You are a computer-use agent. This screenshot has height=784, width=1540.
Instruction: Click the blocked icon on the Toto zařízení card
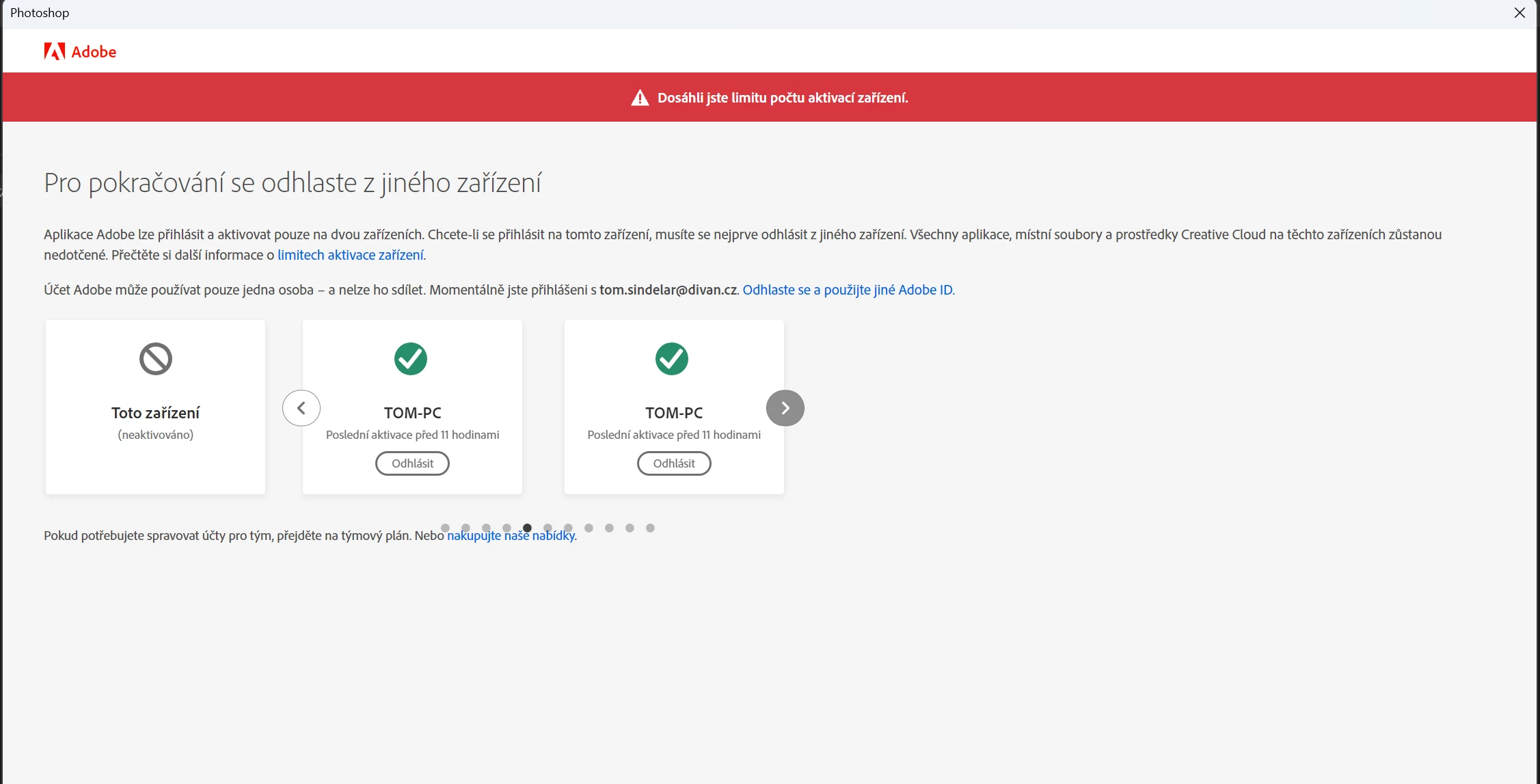pyautogui.click(x=156, y=359)
